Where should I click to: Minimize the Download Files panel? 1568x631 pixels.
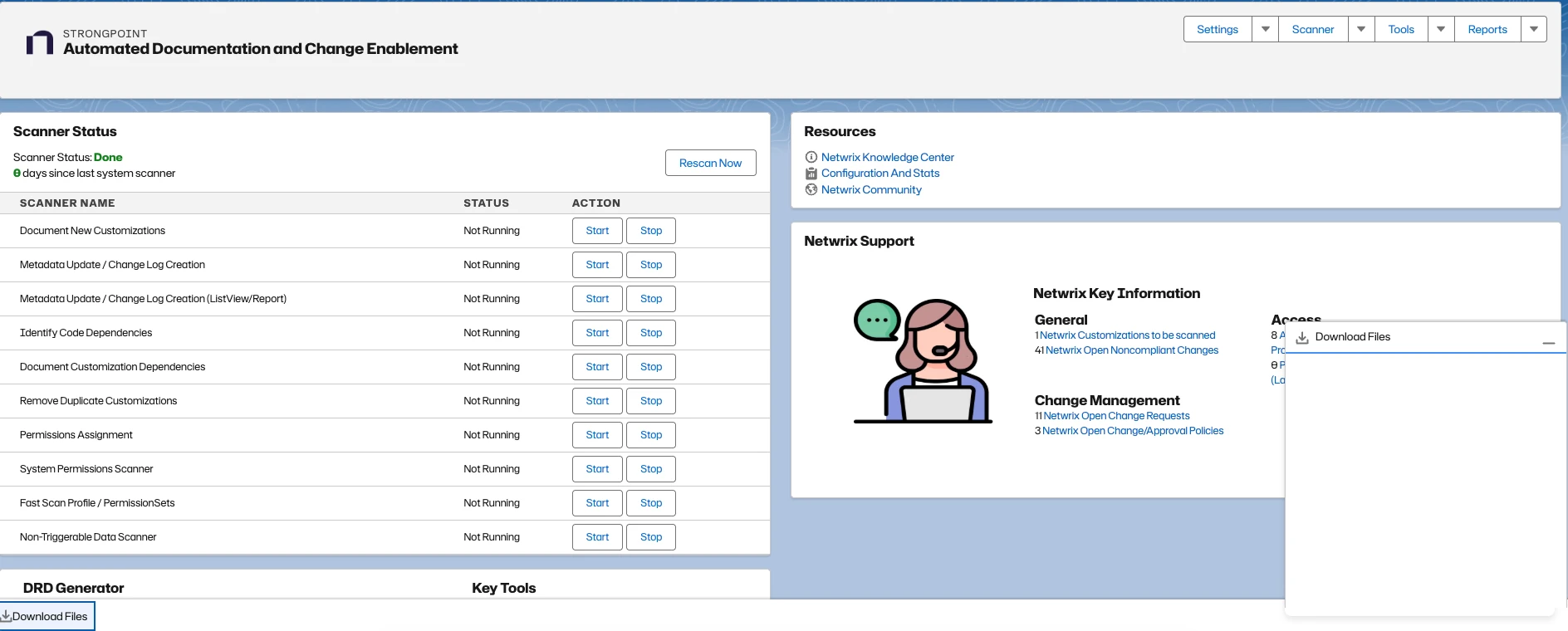tap(1549, 342)
